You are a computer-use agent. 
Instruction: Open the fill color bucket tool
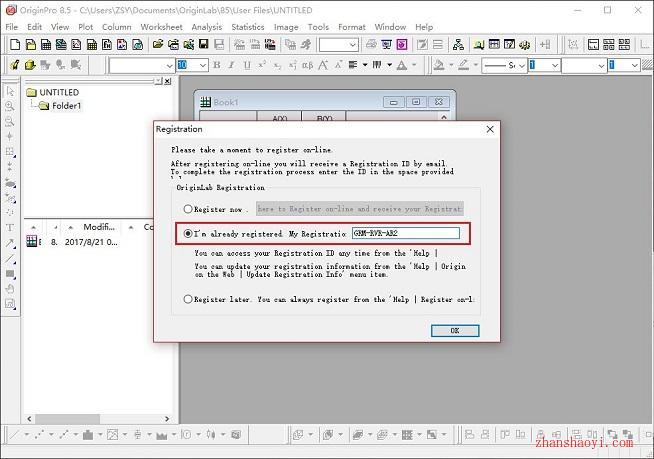439,65
